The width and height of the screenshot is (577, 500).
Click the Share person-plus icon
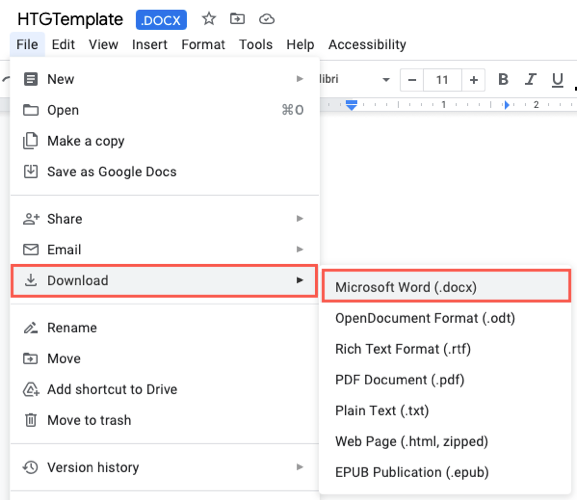coord(31,219)
